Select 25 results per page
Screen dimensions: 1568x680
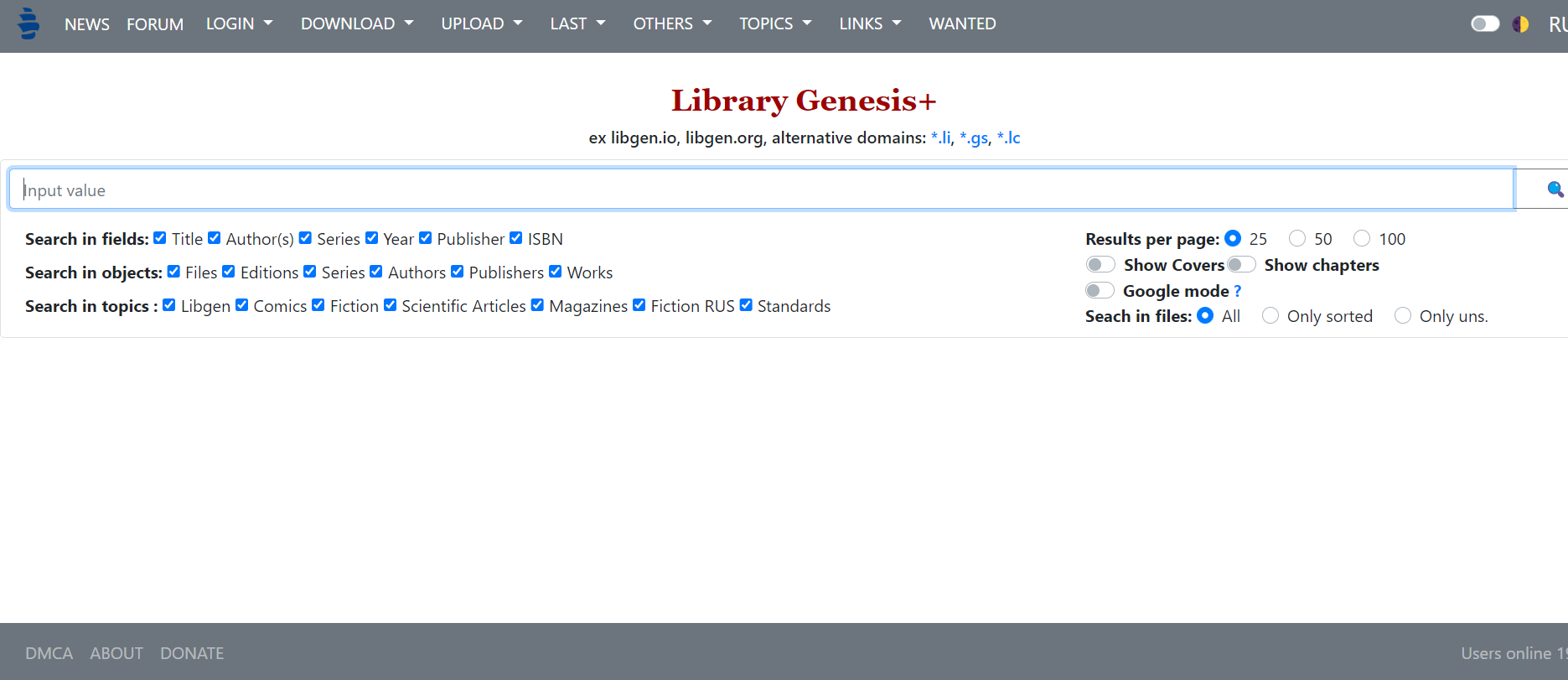coord(1233,239)
